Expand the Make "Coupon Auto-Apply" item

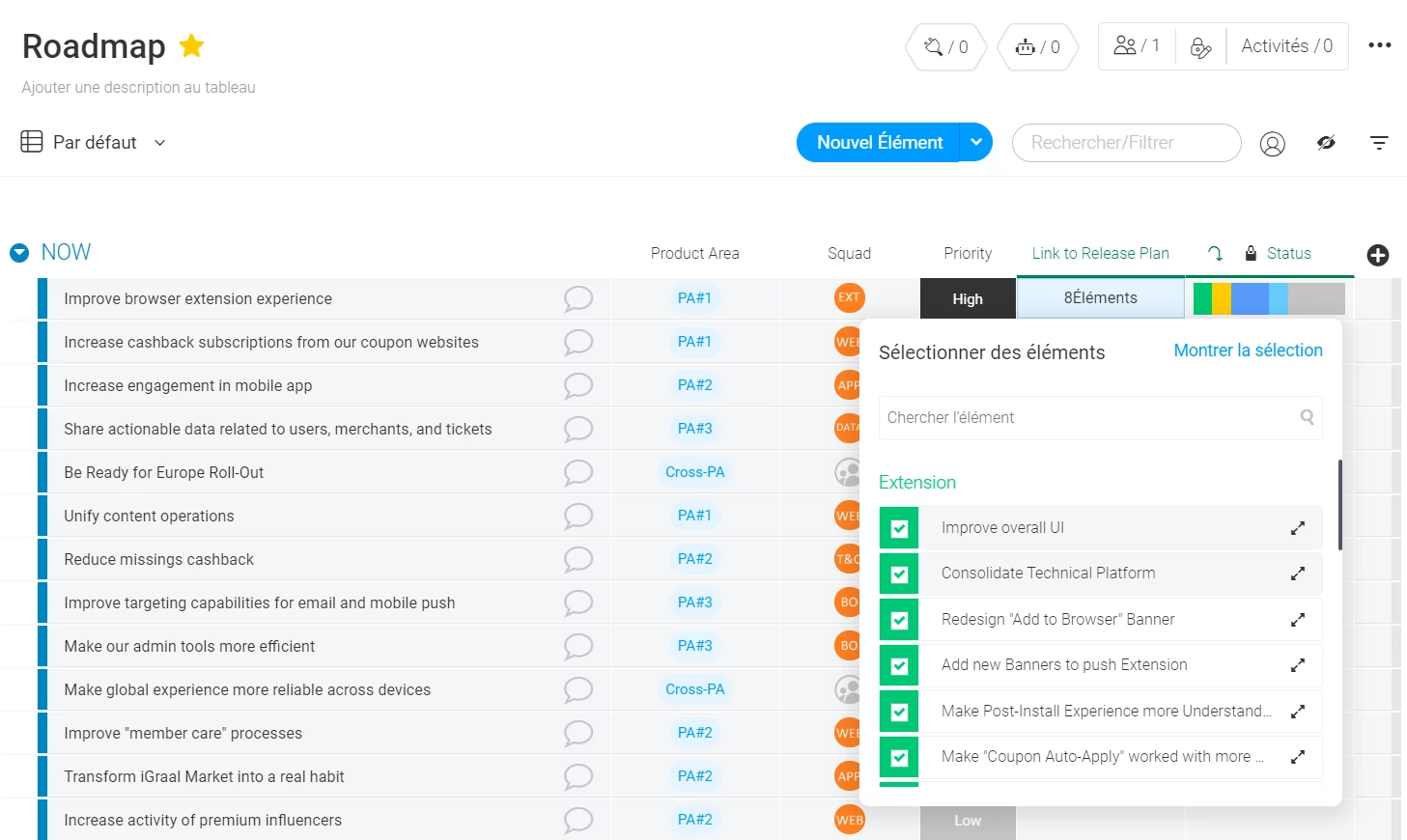click(1298, 757)
